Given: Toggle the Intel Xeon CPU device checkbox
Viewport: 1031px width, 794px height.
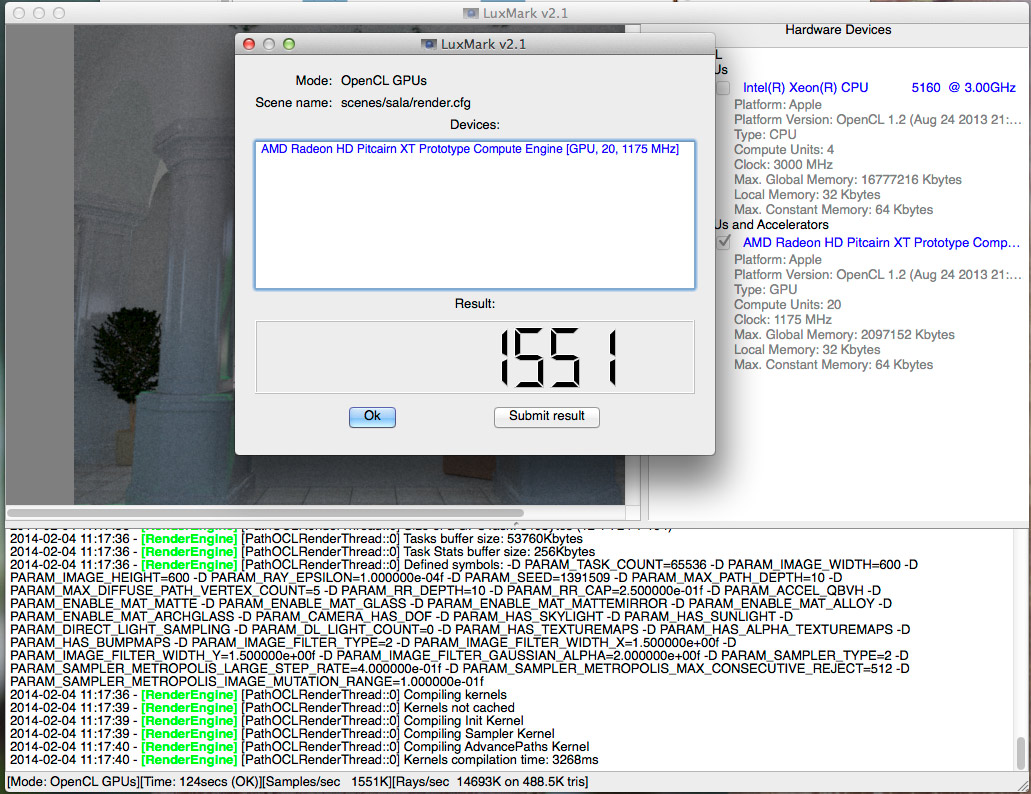Looking at the screenshot, I should click(x=723, y=87).
